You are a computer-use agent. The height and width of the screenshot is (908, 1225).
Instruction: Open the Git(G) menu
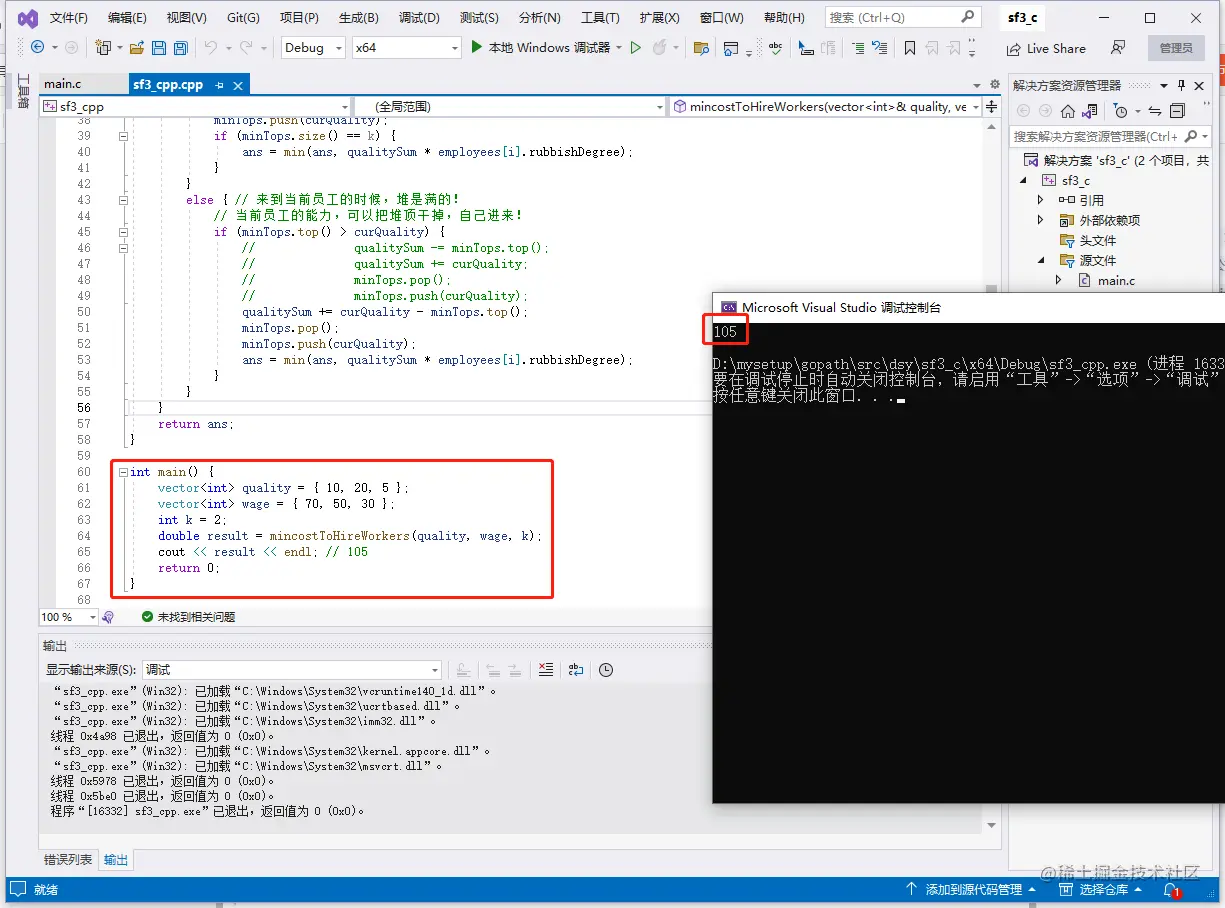(x=243, y=18)
